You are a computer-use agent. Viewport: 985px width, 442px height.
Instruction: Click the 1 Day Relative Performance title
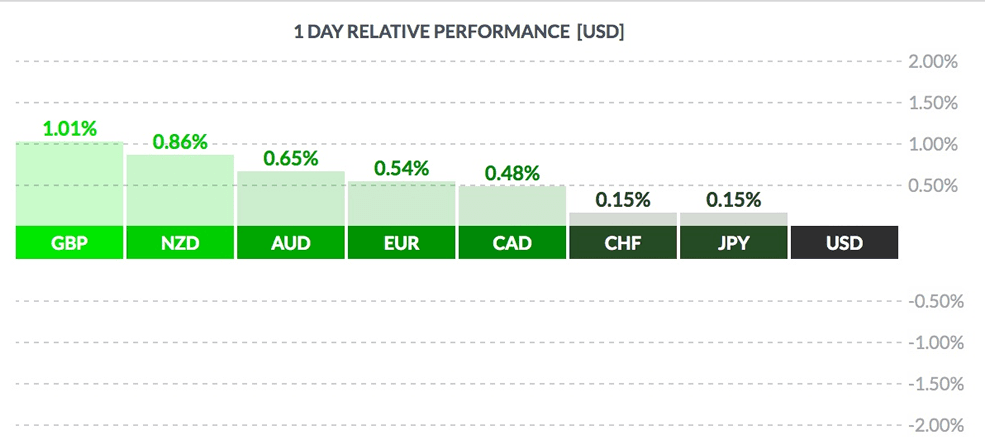(459, 32)
